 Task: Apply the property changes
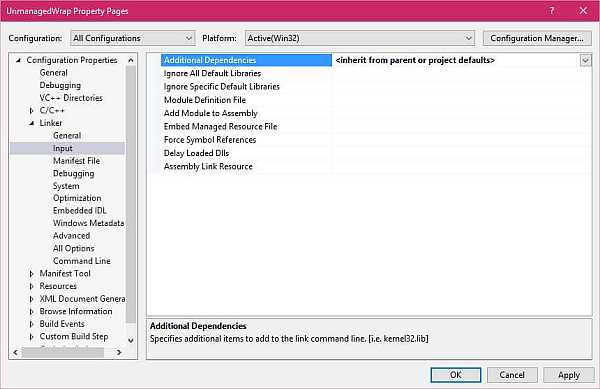pos(569,375)
